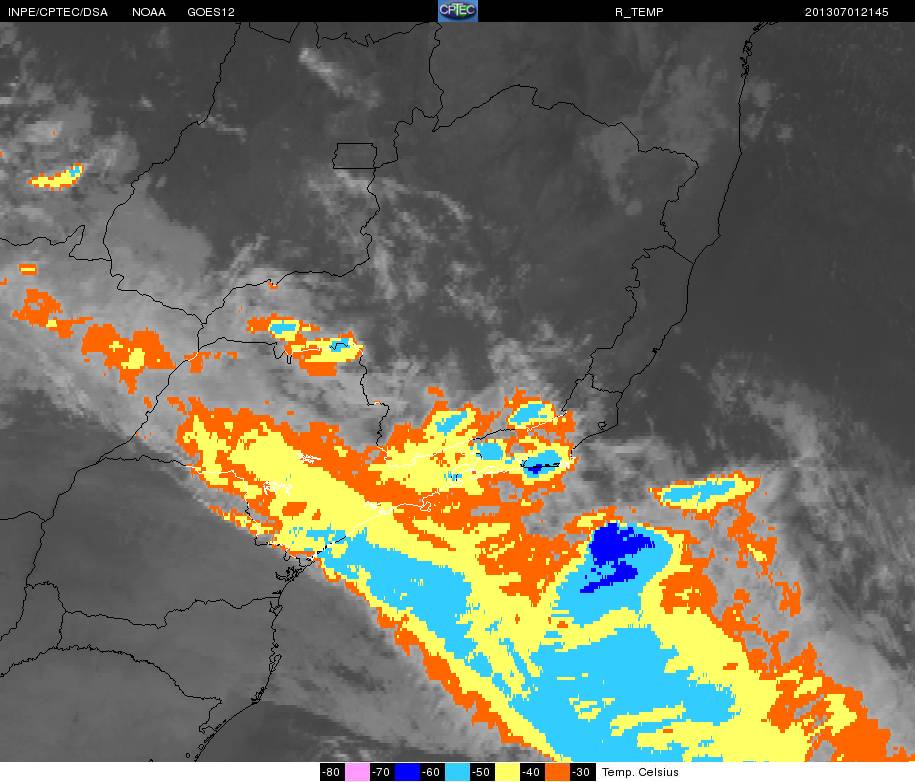Select the Temp. Celsius legend caption
This screenshot has width=915, height=782.
pos(640,772)
